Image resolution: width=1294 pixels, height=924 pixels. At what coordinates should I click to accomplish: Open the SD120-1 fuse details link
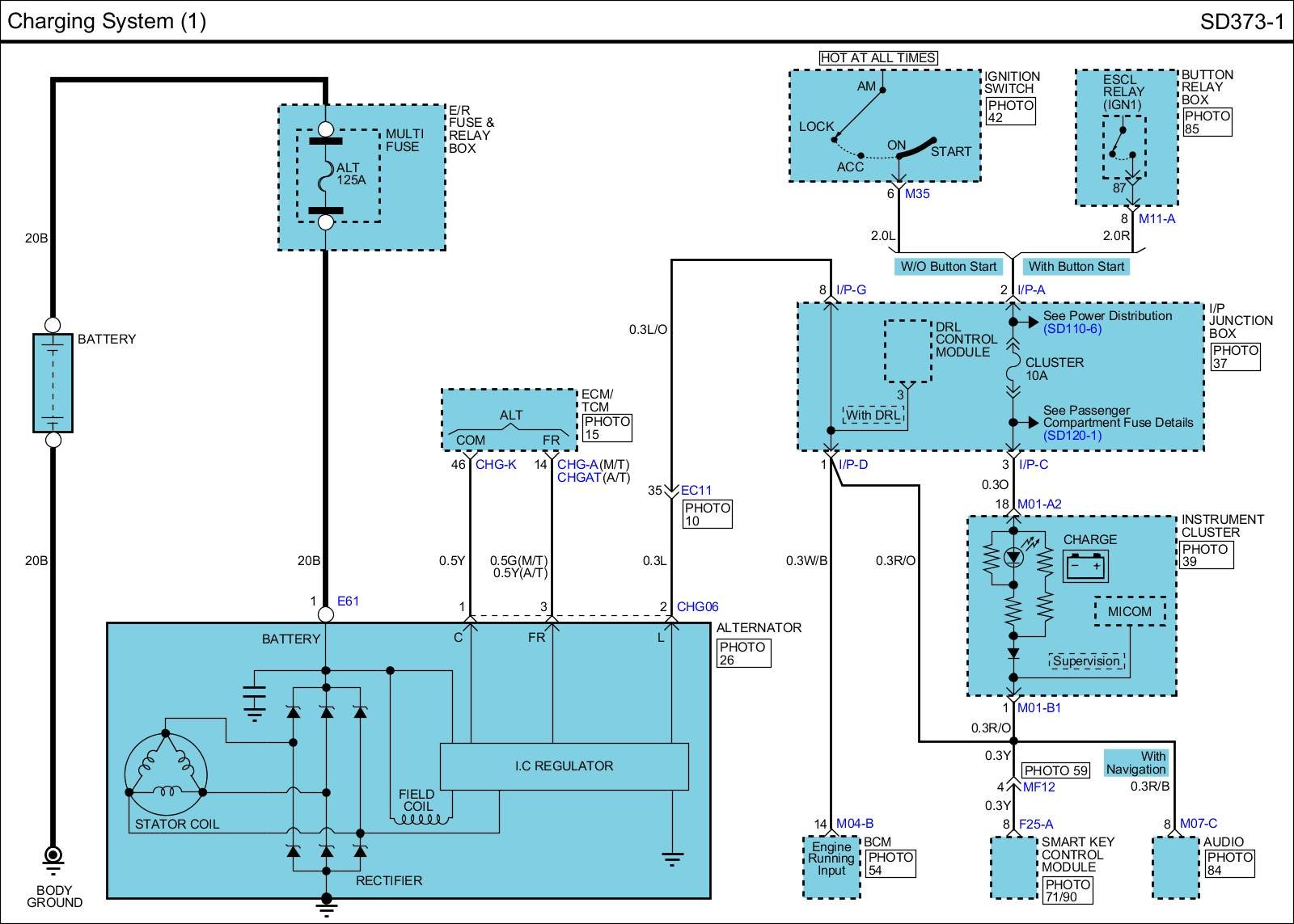point(1072,436)
